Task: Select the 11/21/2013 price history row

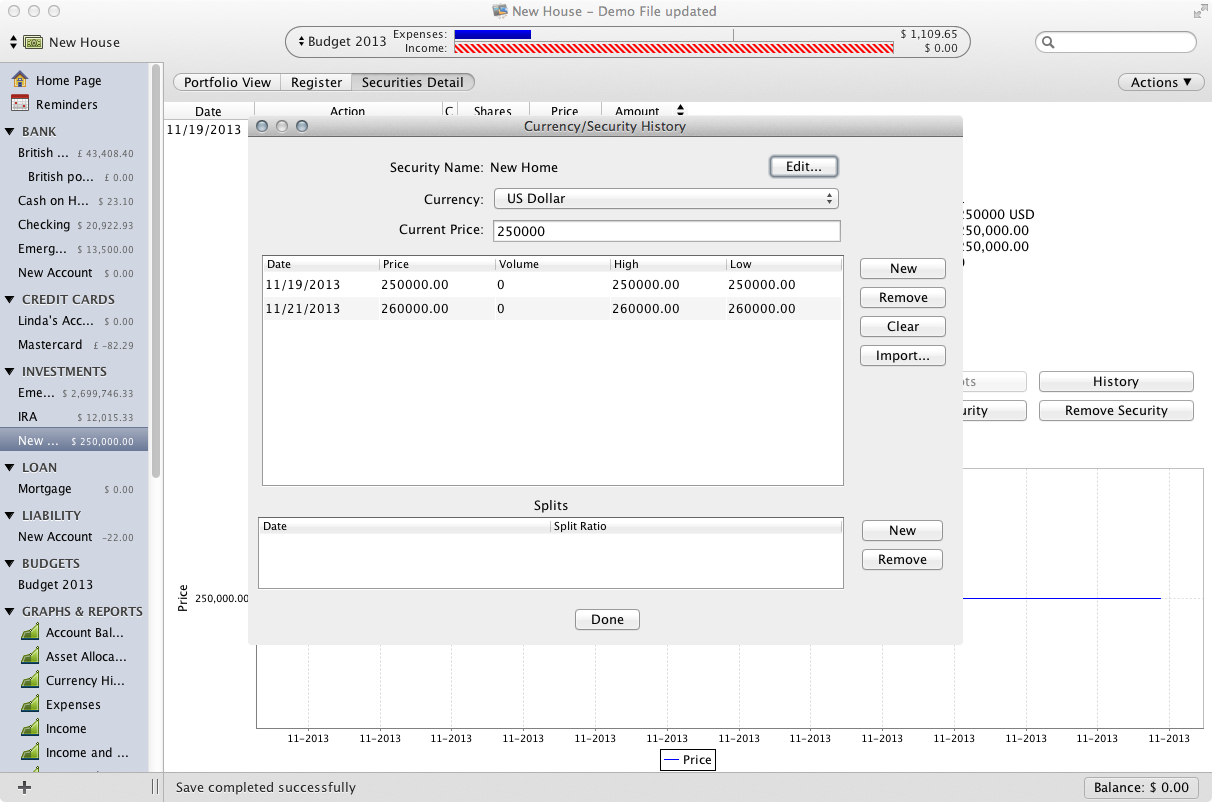Action: coord(552,309)
